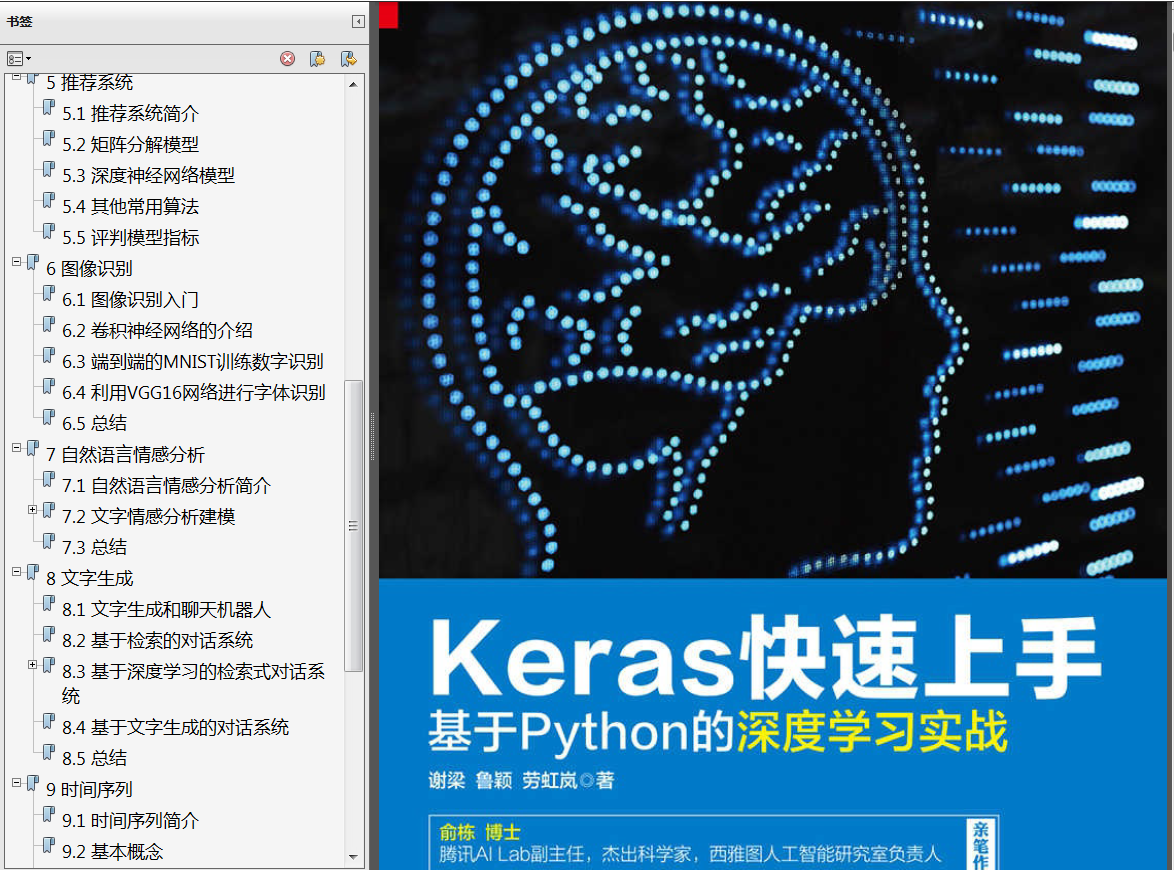The height and width of the screenshot is (870, 1174).
Task: Click bookmark icon beside 5.1 推荐系统简介
Action: pos(49,109)
